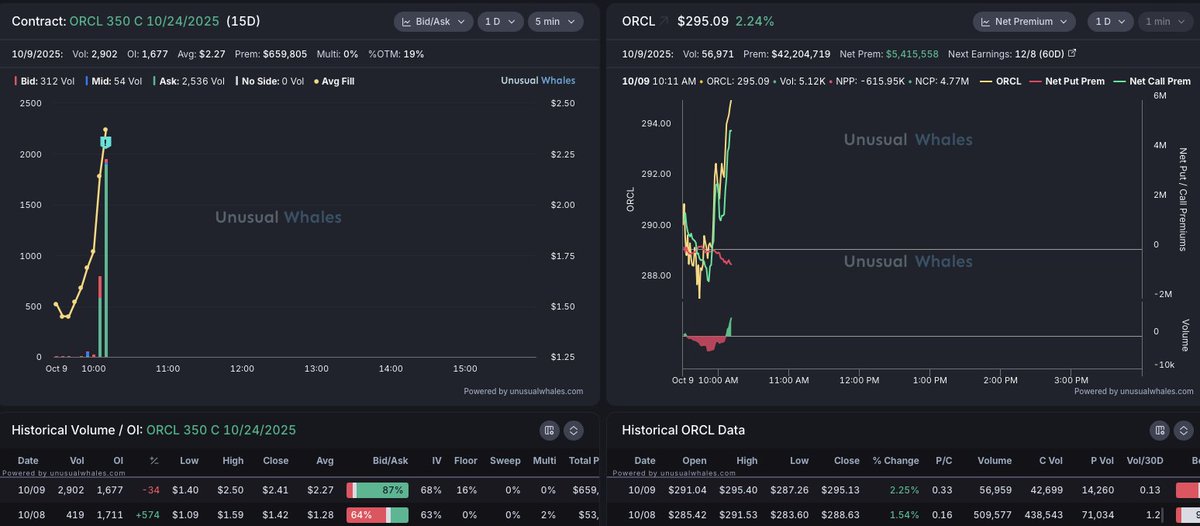Click the Prem $659,805 contract stat
This screenshot has width=1200, height=526.
pyautogui.click(x=270, y=53)
